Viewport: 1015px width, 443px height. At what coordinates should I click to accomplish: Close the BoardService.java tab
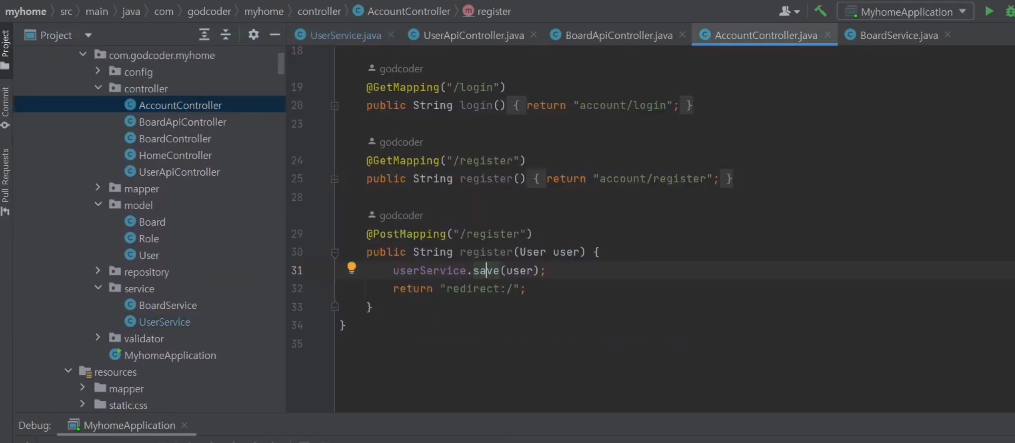(x=948, y=36)
